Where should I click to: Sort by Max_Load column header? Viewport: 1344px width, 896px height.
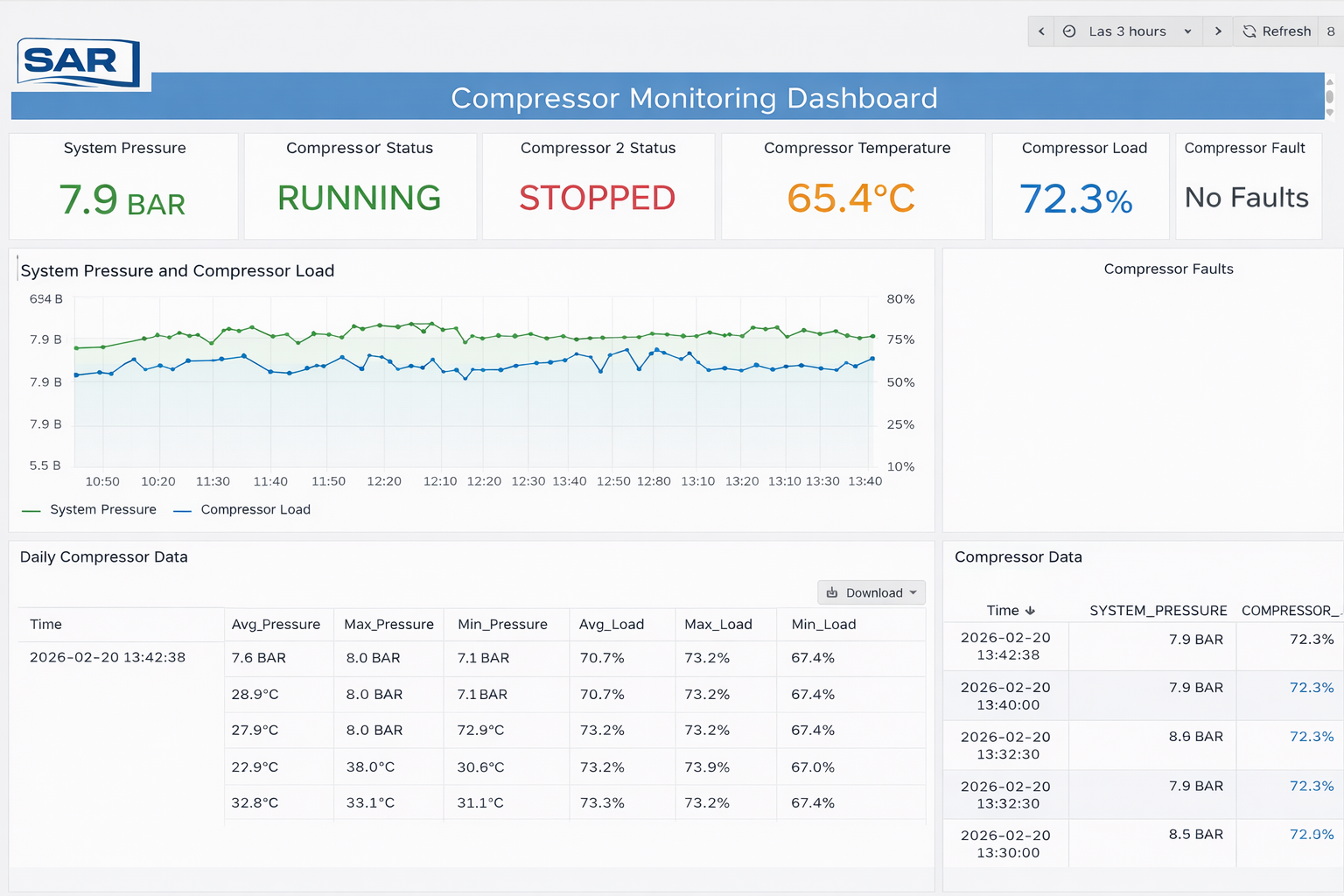pyautogui.click(x=717, y=625)
